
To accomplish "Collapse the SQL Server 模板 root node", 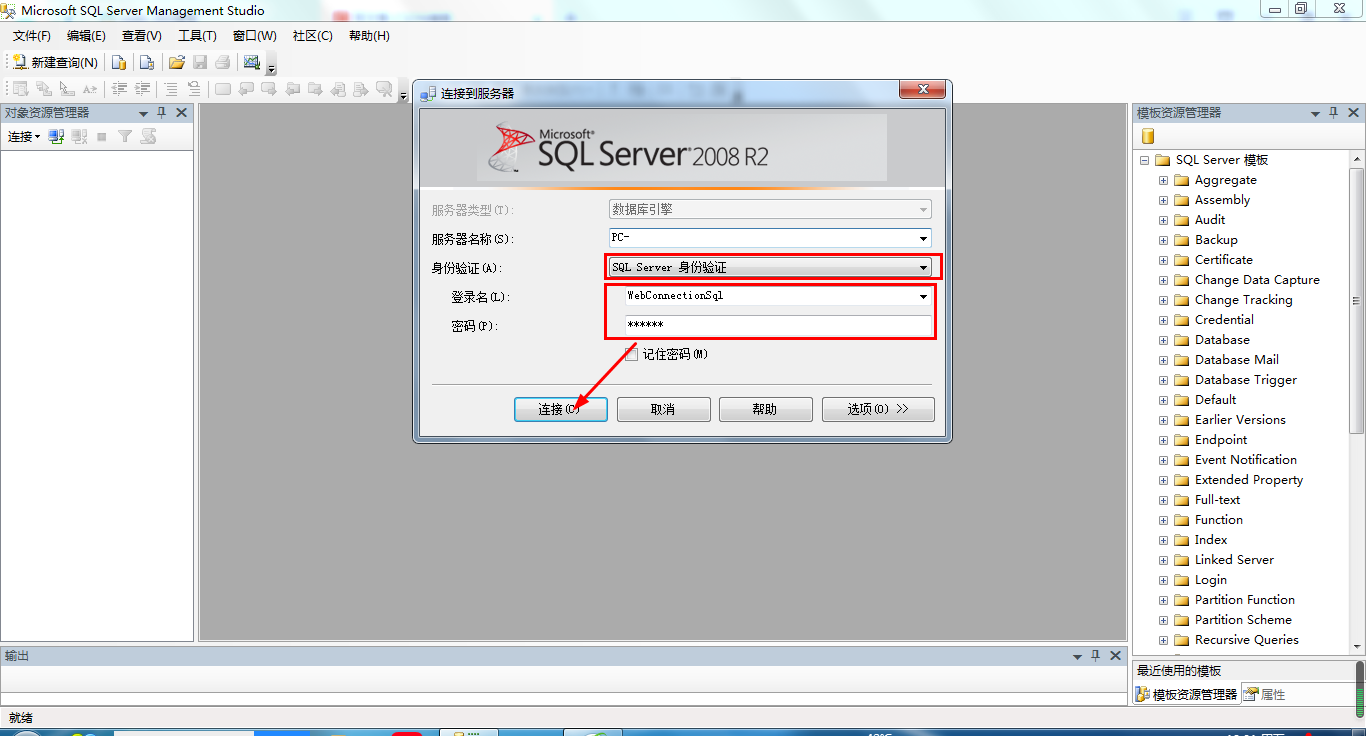I will pos(1144,160).
